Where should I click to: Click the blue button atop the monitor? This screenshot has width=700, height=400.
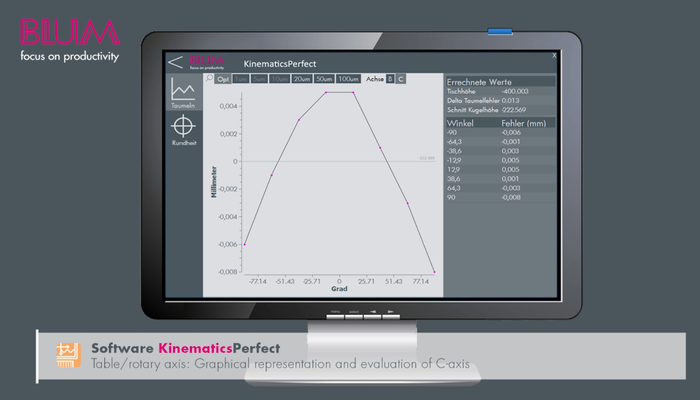tap(500, 31)
